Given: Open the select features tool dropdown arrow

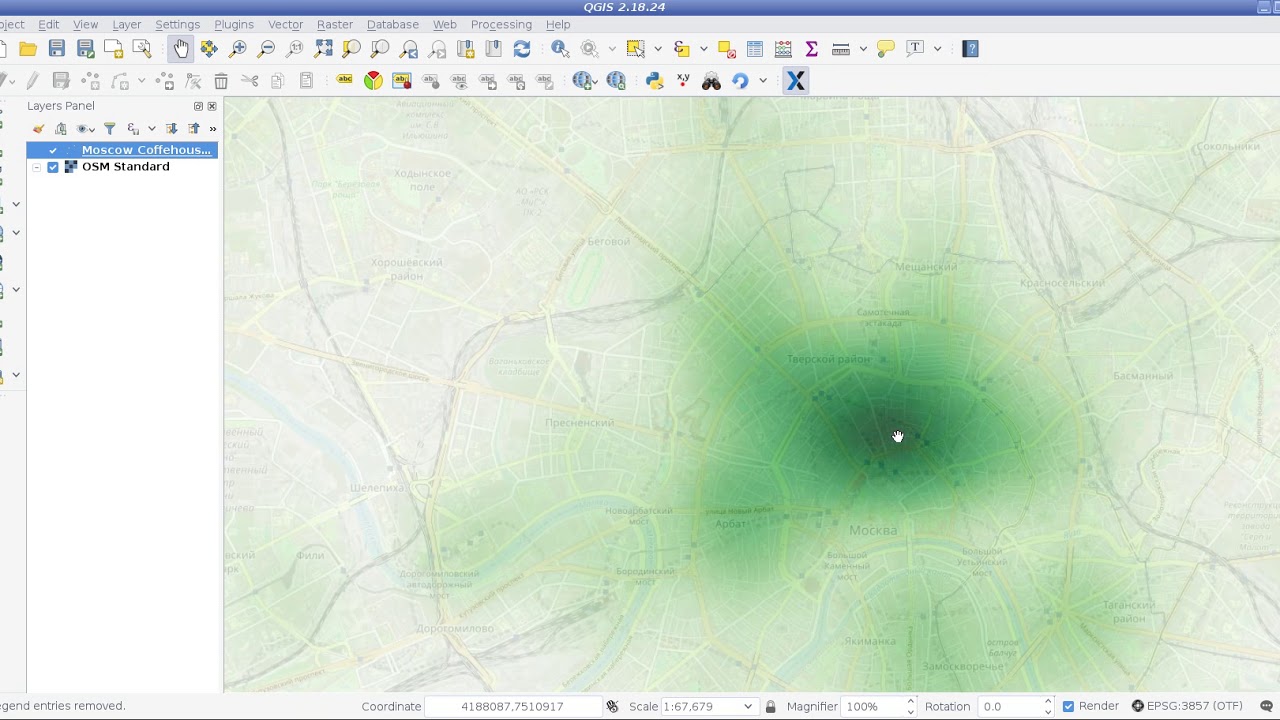Looking at the screenshot, I should 657,48.
